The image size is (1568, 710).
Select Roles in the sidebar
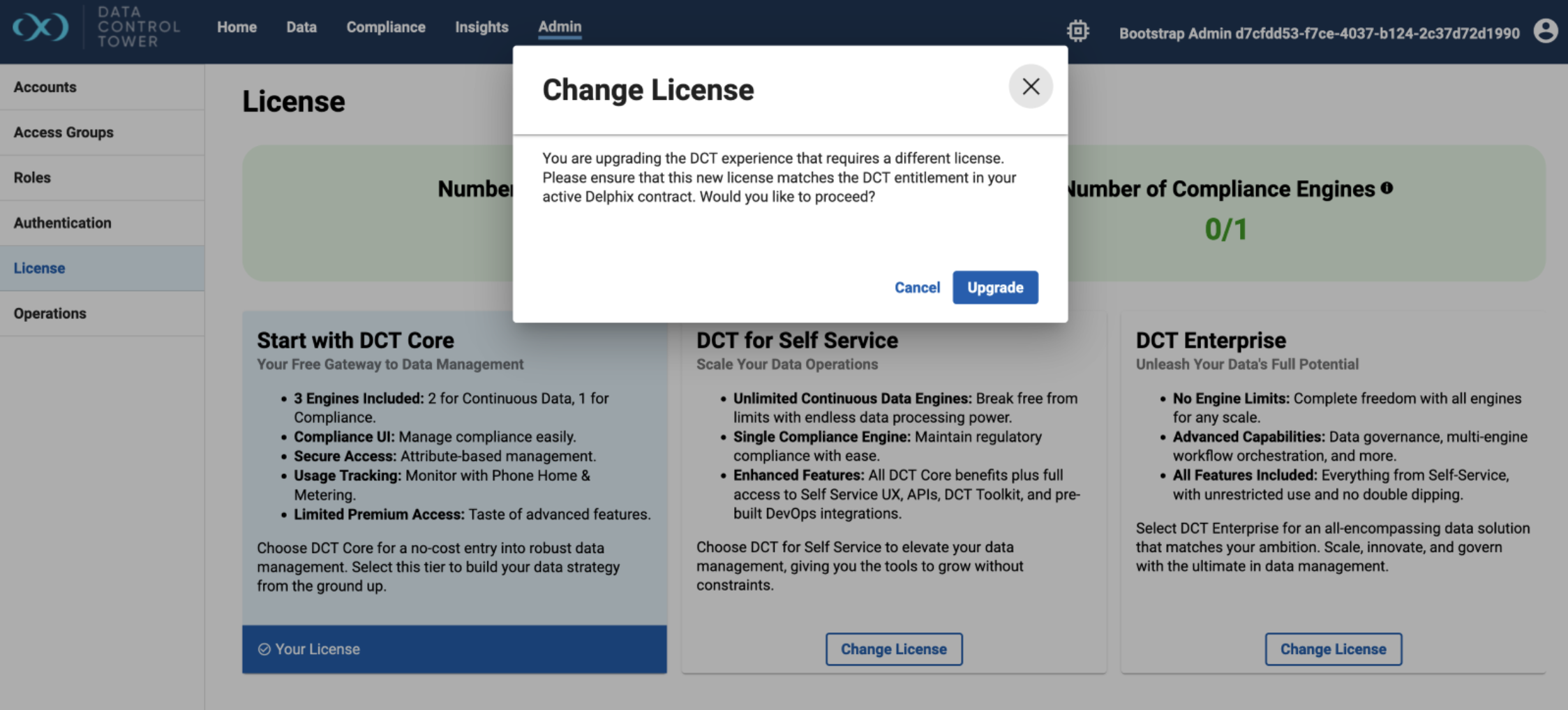pos(32,178)
